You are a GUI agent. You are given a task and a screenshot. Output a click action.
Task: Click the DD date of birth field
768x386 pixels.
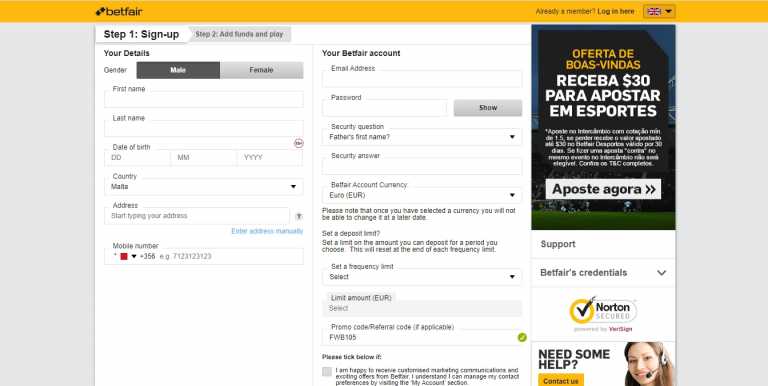pyautogui.click(x=138, y=158)
